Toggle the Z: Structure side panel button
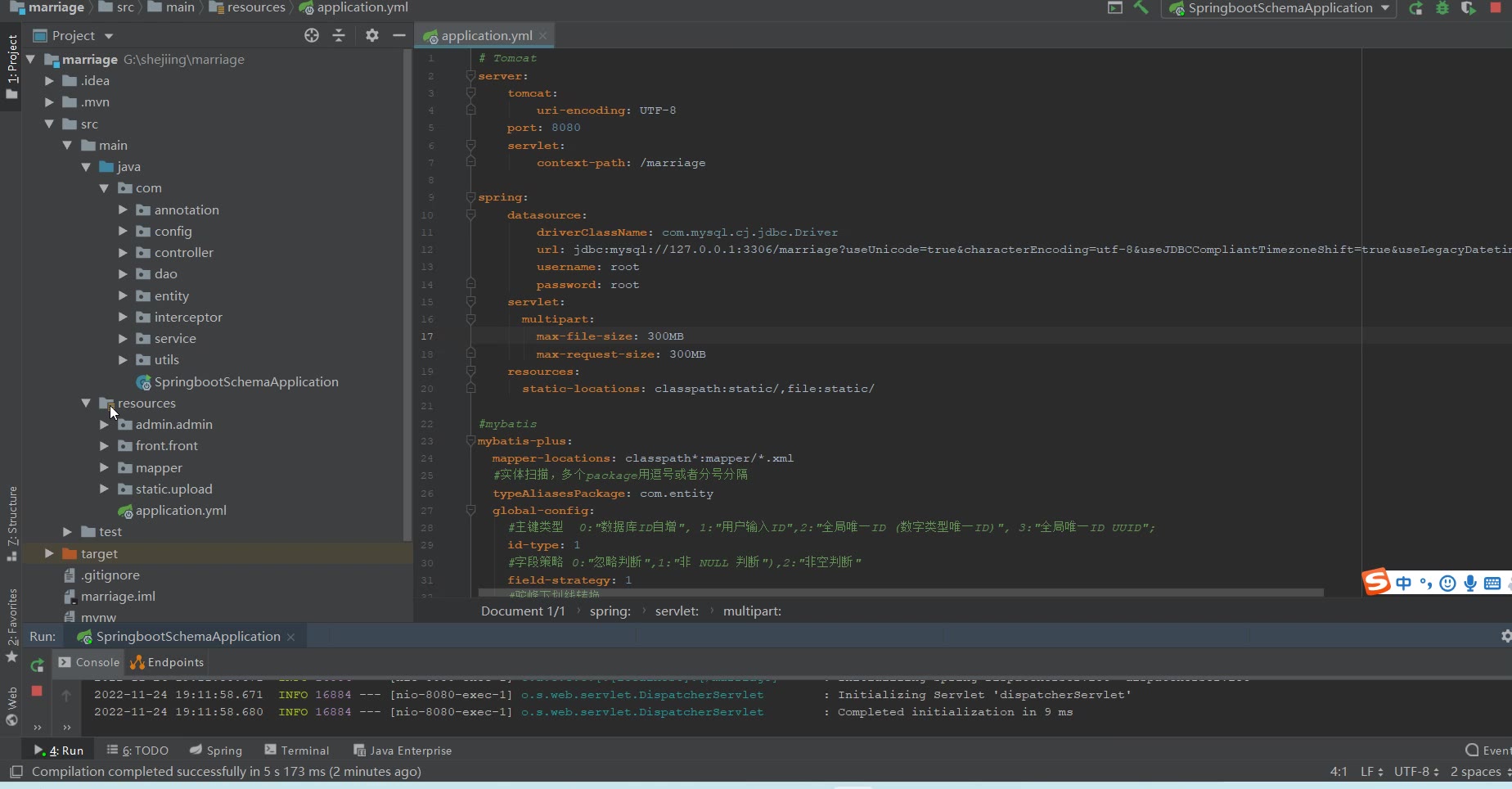The height and width of the screenshot is (789, 1512). [11, 522]
